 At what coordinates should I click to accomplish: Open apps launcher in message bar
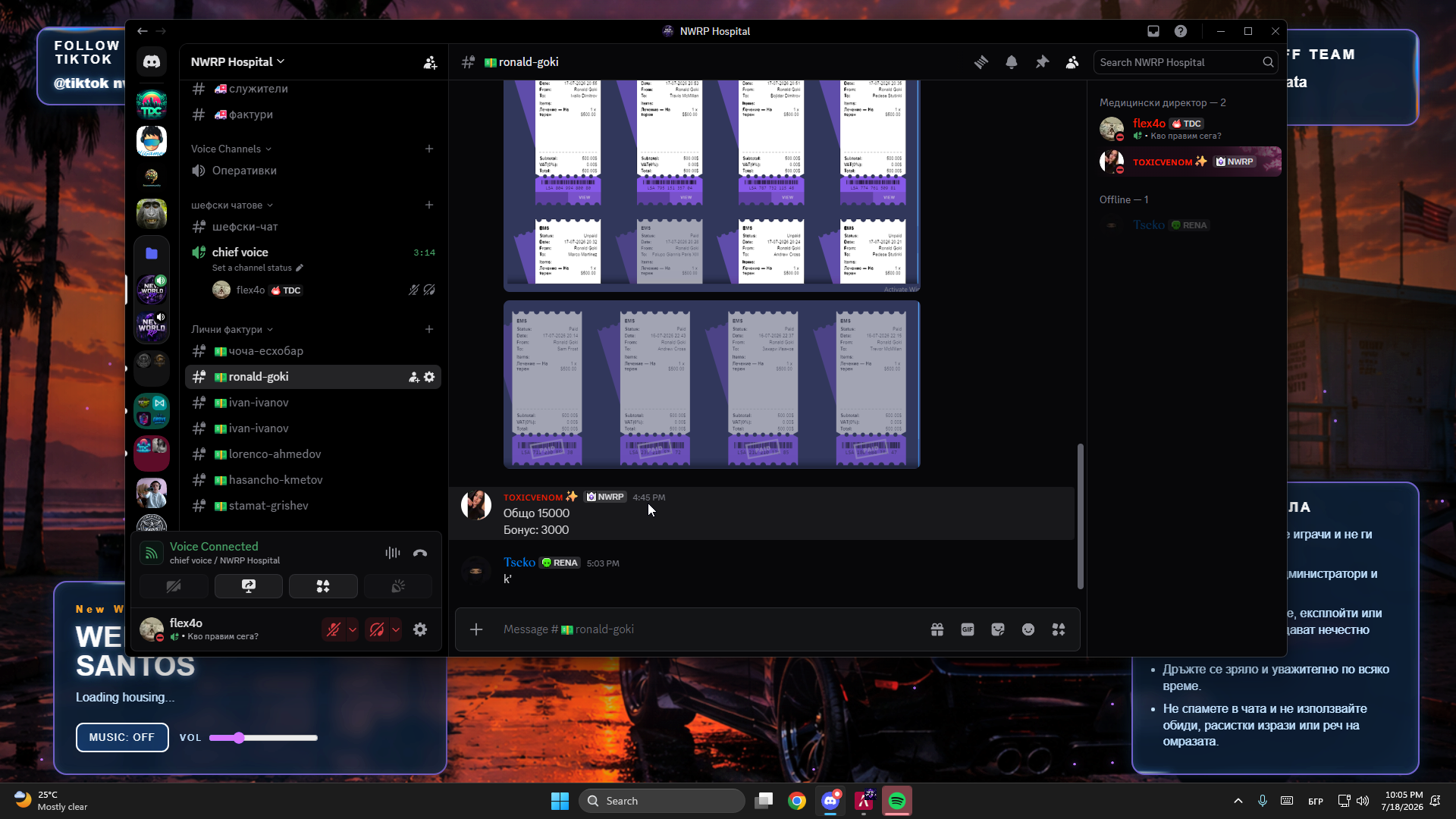1059,629
